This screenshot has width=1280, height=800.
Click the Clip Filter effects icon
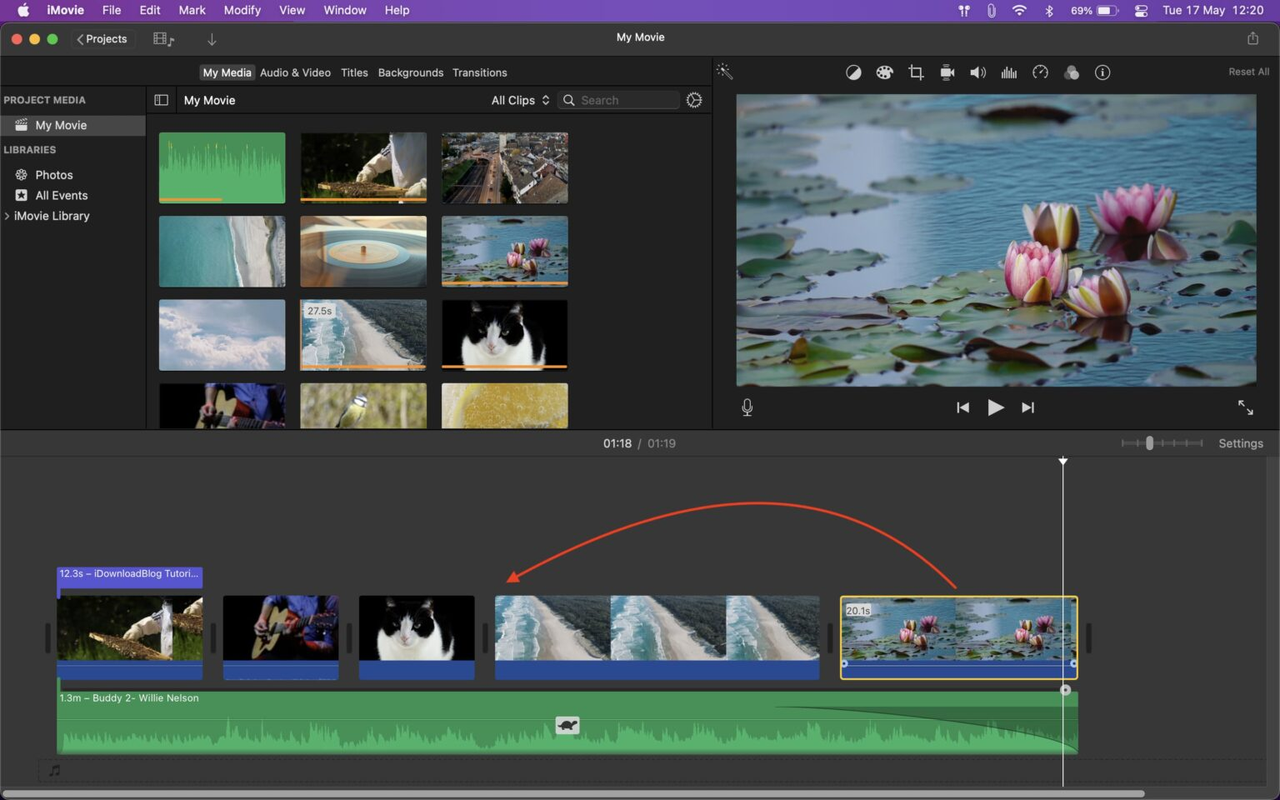click(1071, 72)
